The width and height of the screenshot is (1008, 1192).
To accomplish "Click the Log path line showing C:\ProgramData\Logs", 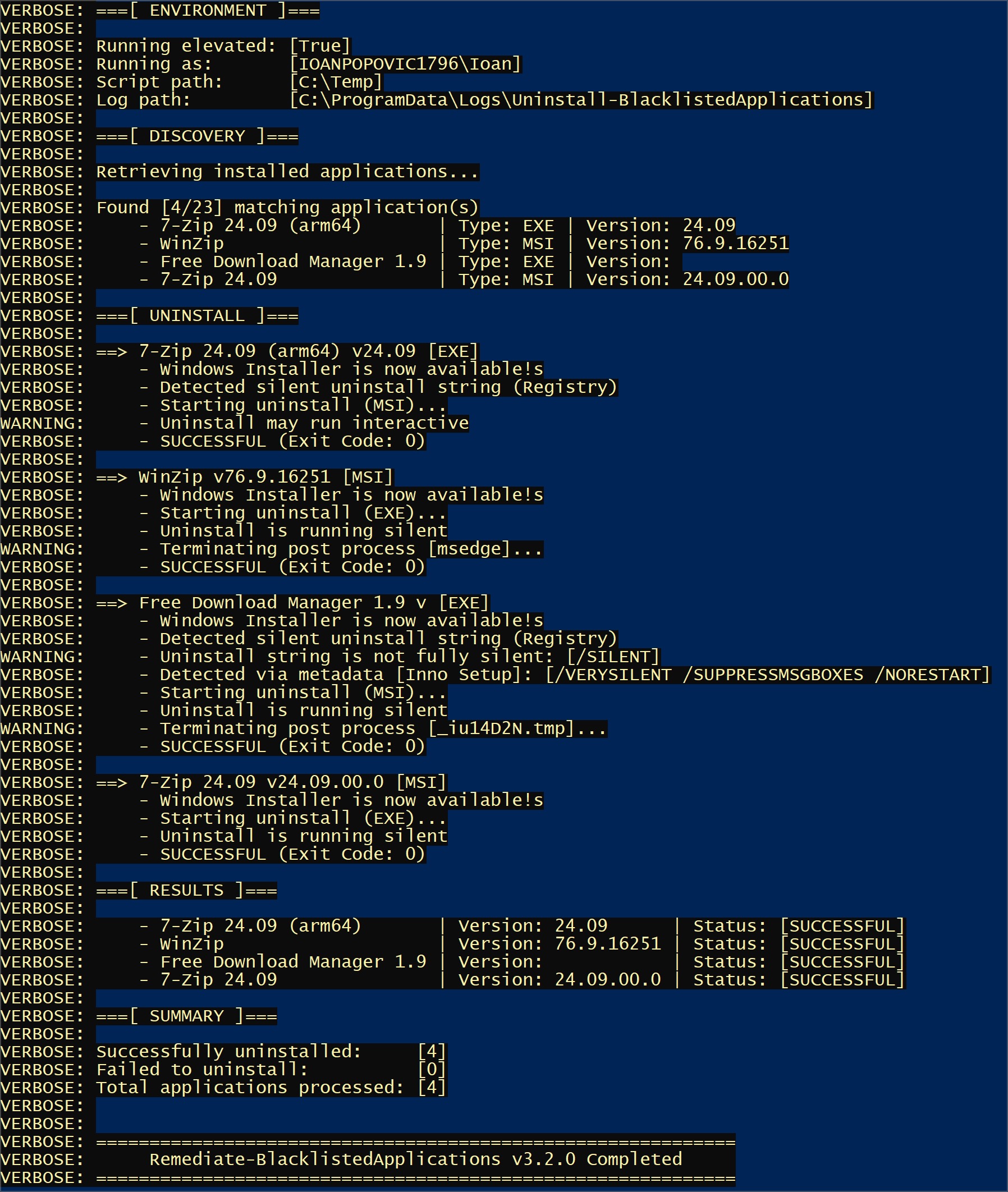I will click(x=485, y=100).
